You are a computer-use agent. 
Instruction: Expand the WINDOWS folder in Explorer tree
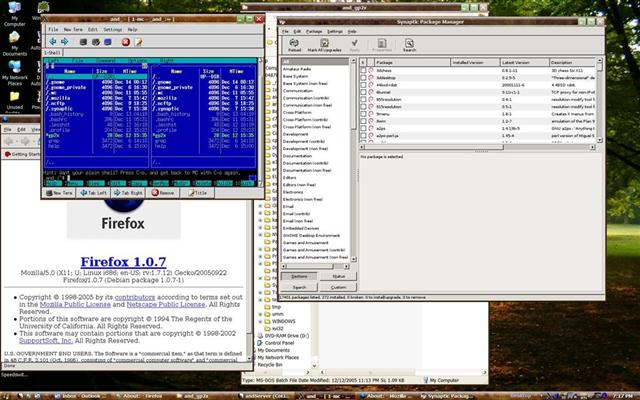click(x=260, y=321)
